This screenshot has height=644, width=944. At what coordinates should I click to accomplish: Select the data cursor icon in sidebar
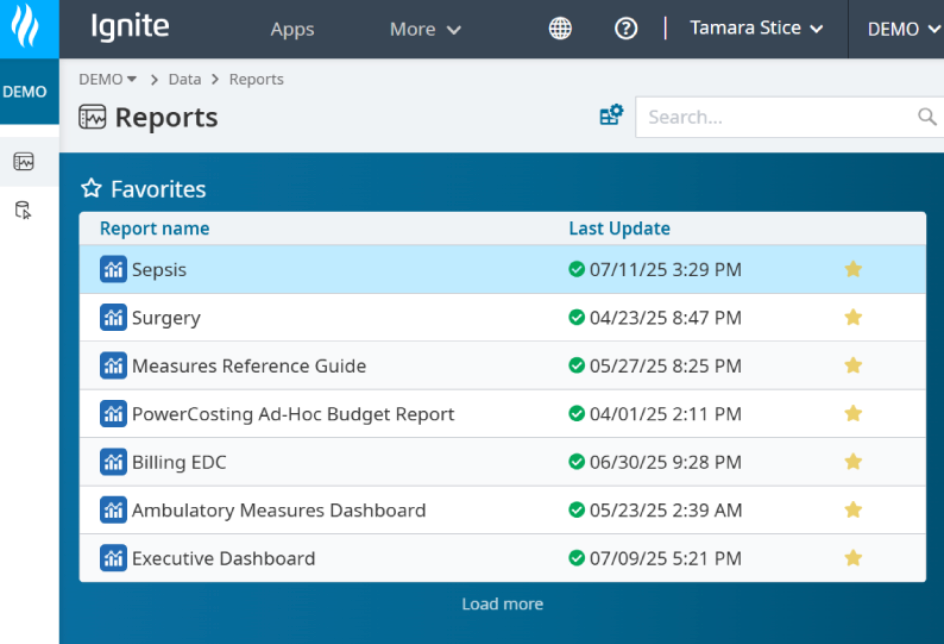(x=24, y=210)
